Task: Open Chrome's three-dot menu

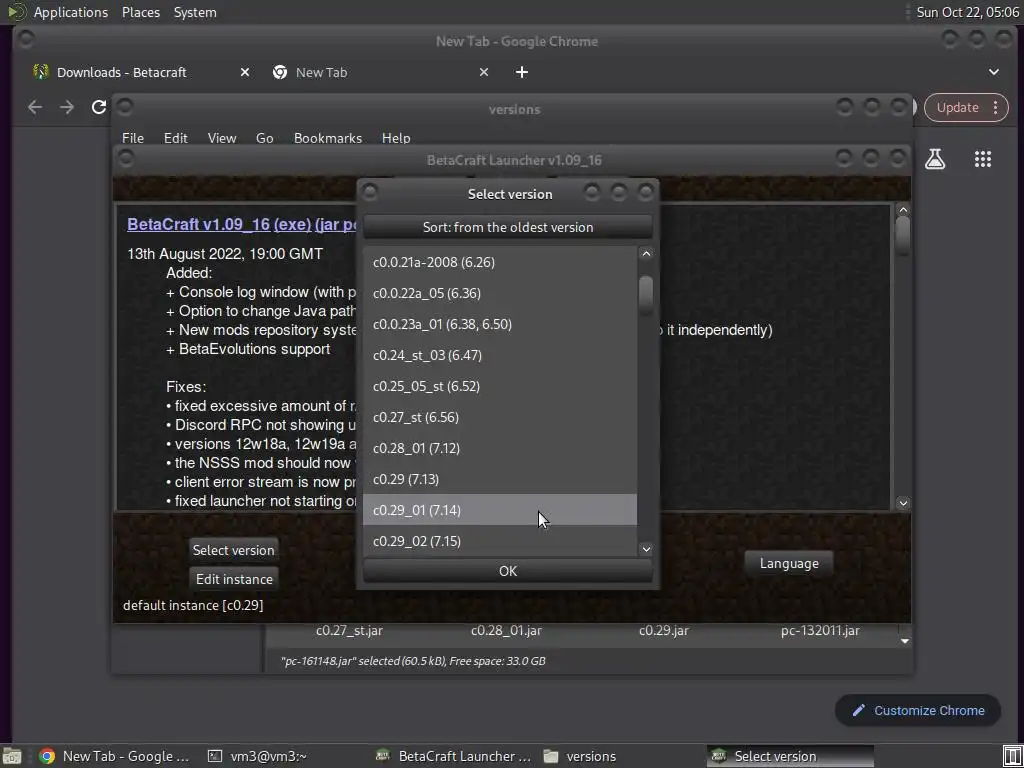Action: pos(995,108)
